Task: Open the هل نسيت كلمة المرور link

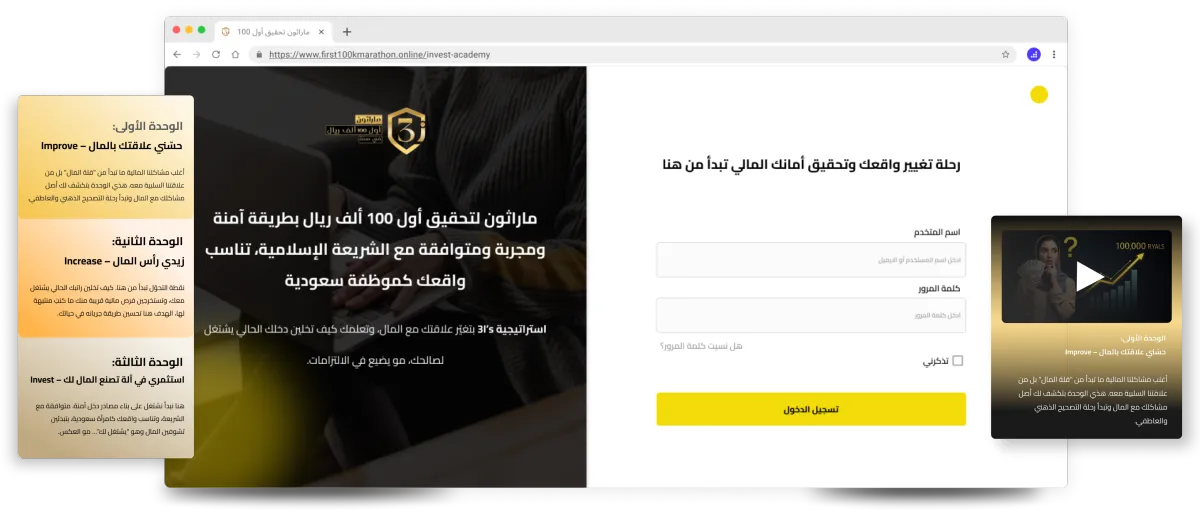Action: [x=701, y=345]
